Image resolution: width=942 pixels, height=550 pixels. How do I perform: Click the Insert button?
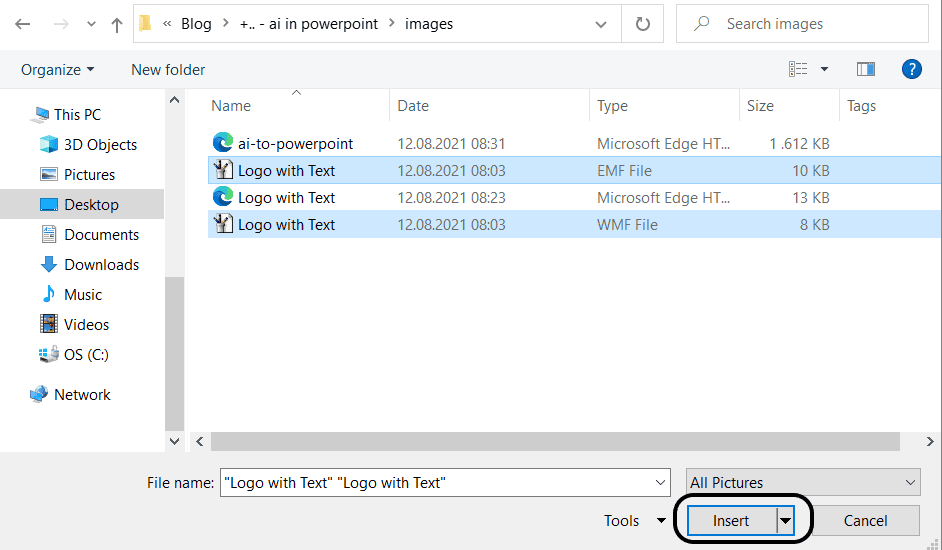731,521
